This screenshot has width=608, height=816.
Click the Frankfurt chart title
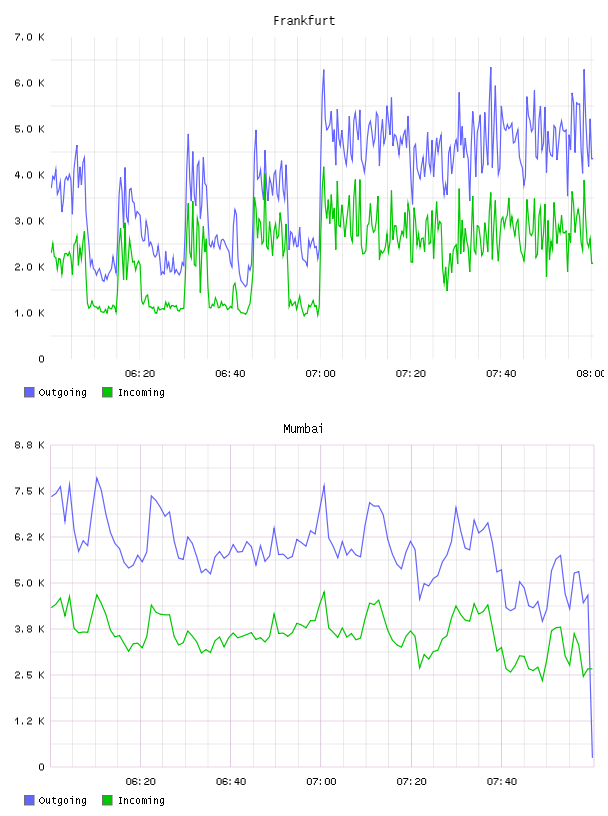coord(304,21)
